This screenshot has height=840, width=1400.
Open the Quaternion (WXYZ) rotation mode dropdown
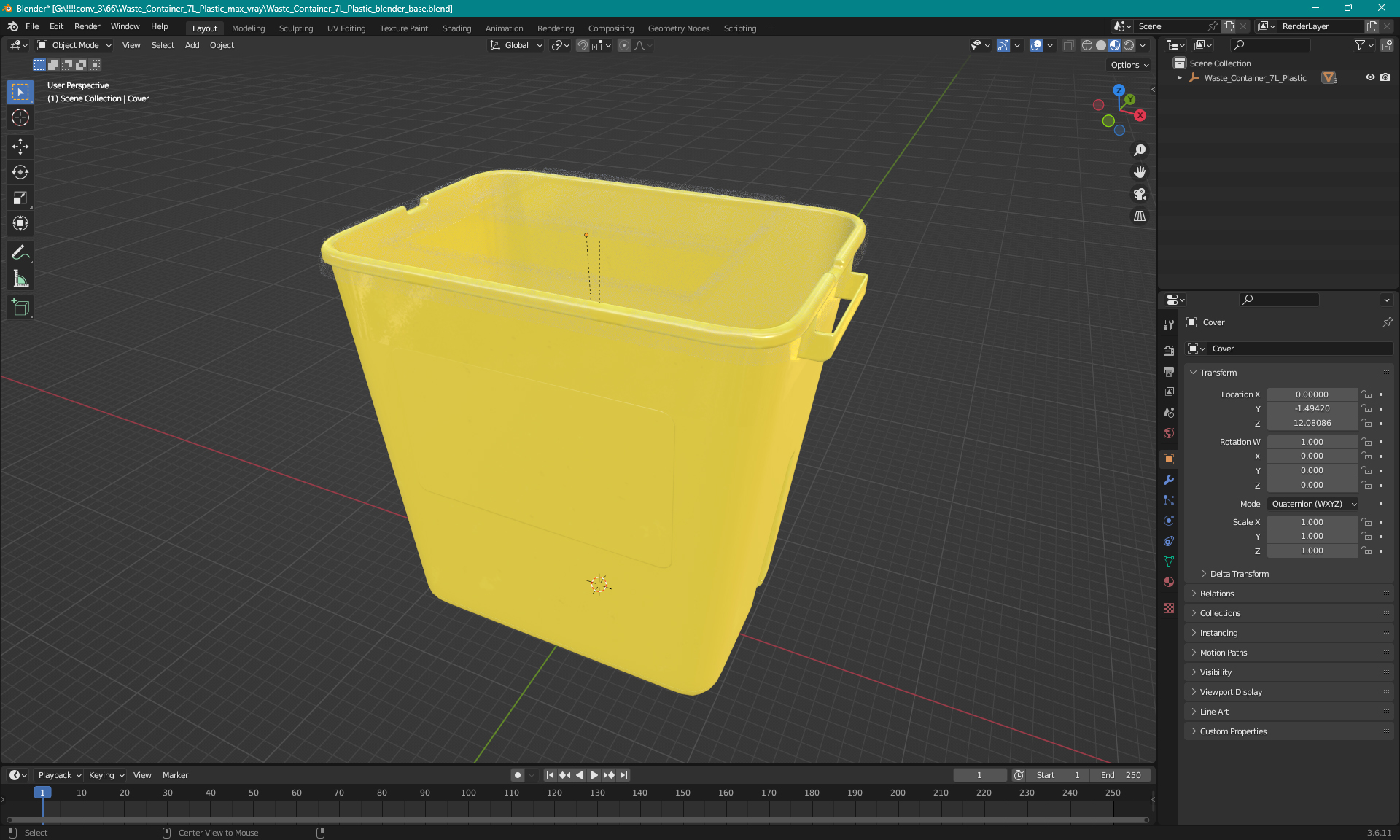pos(1313,504)
